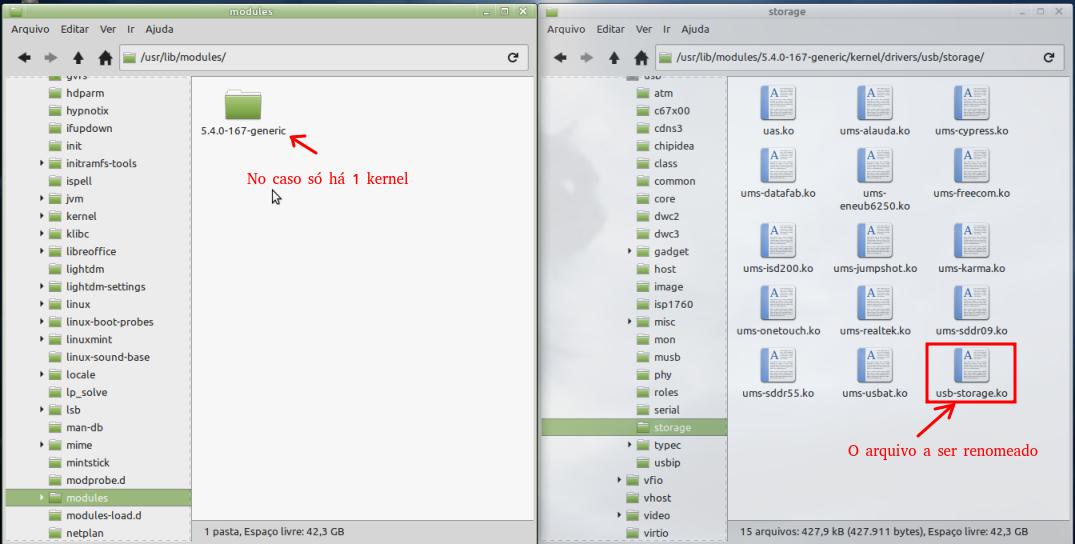The image size is (1075, 544).
Task: Open Editar menu in modules window
Action: [x=75, y=29]
